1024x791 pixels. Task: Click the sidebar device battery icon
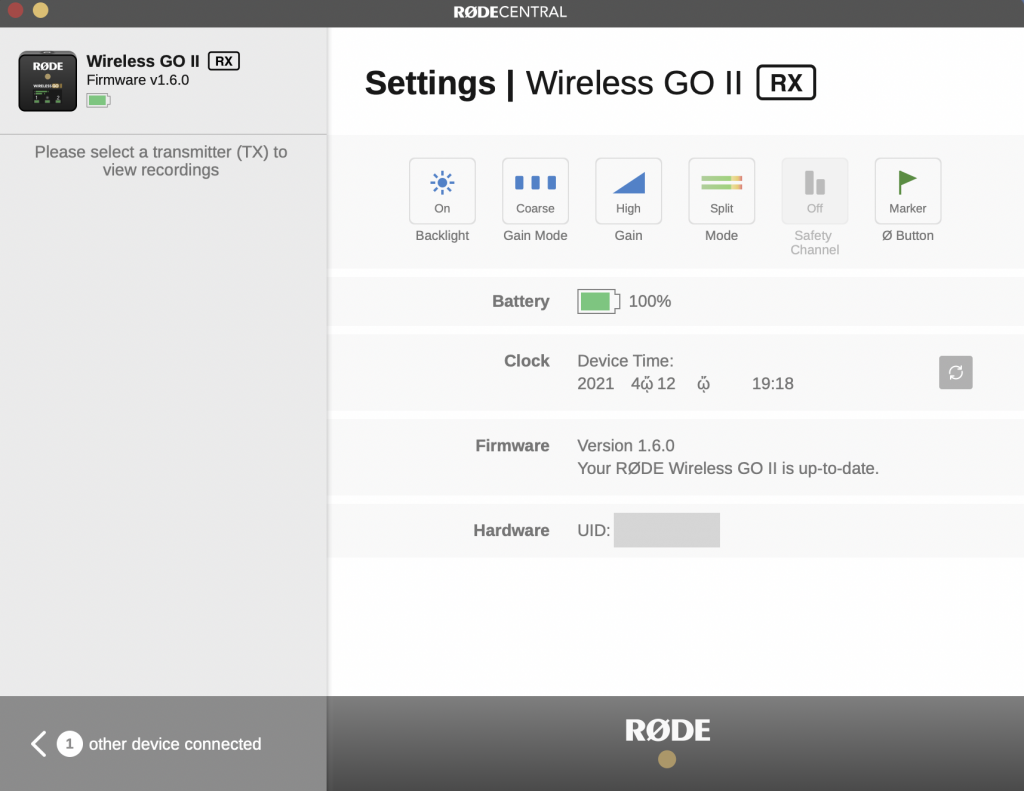[x=99, y=100]
